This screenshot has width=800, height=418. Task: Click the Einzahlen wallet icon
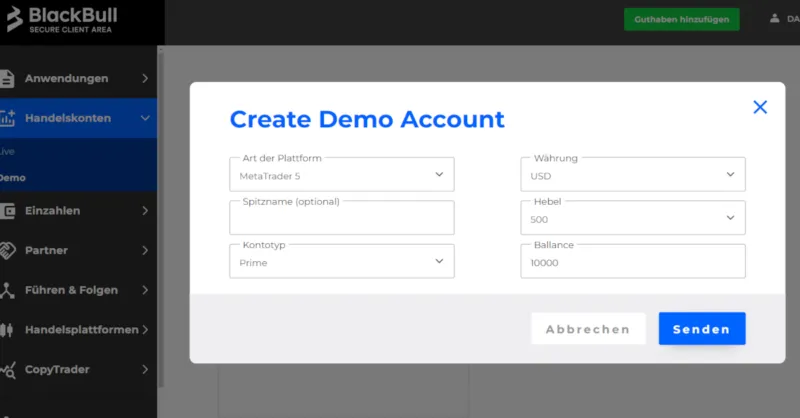point(6,211)
